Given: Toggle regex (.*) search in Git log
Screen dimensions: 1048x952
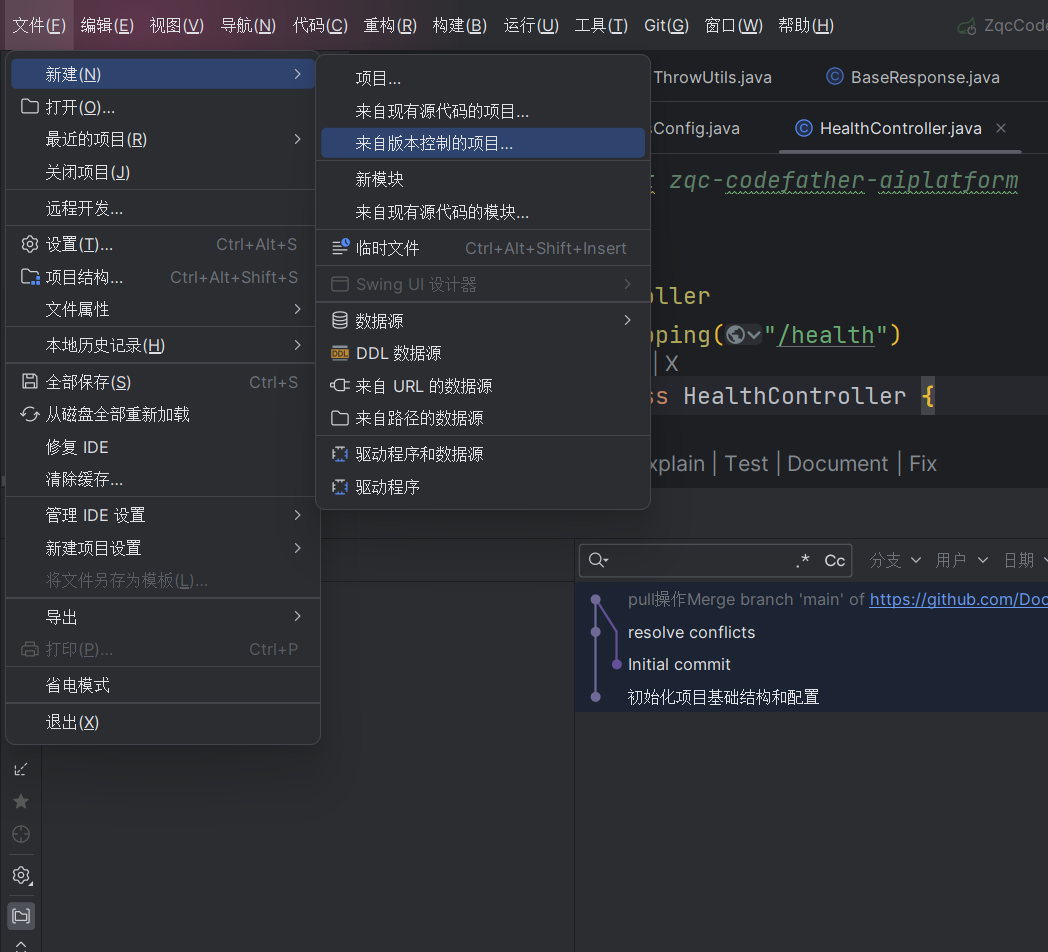Looking at the screenshot, I should click(802, 561).
